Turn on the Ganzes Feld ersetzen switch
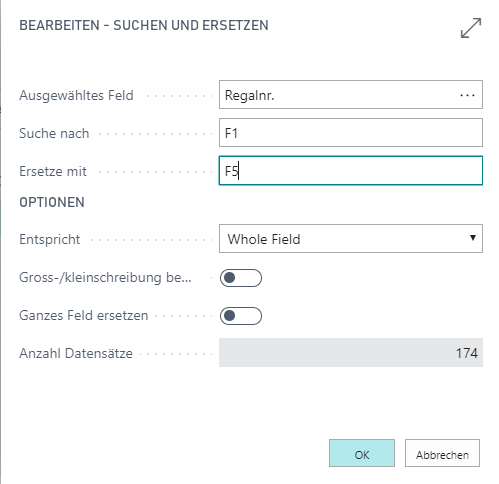 point(241,316)
